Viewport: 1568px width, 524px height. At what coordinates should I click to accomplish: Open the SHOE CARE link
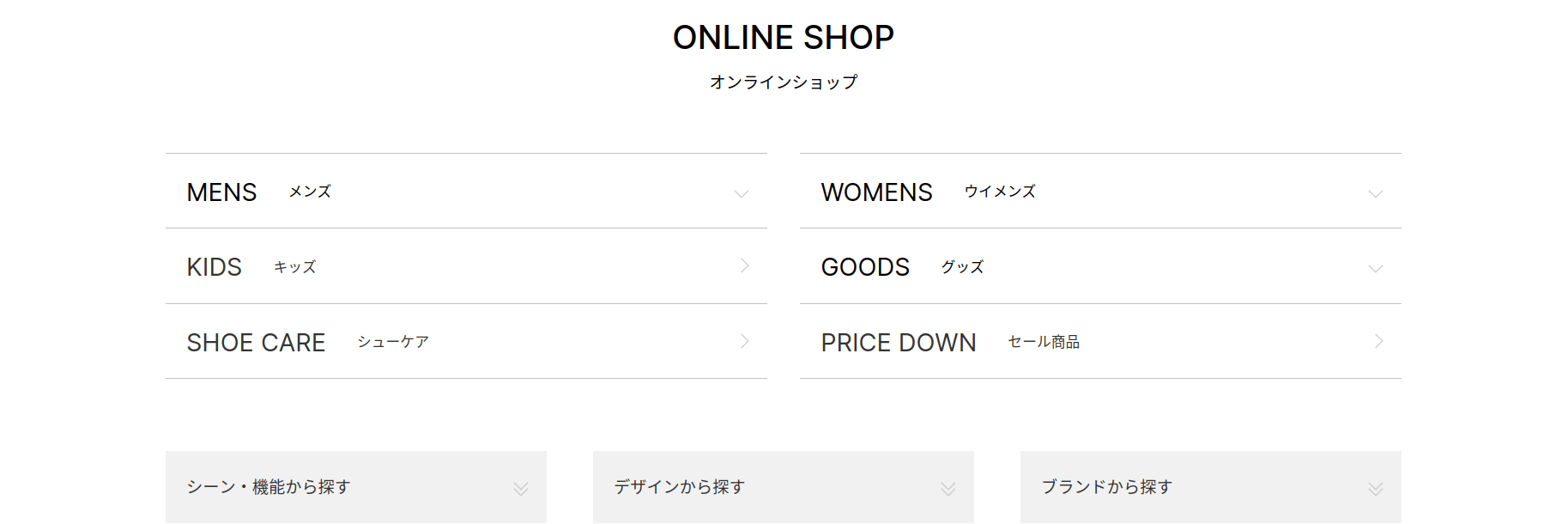[x=256, y=343]
